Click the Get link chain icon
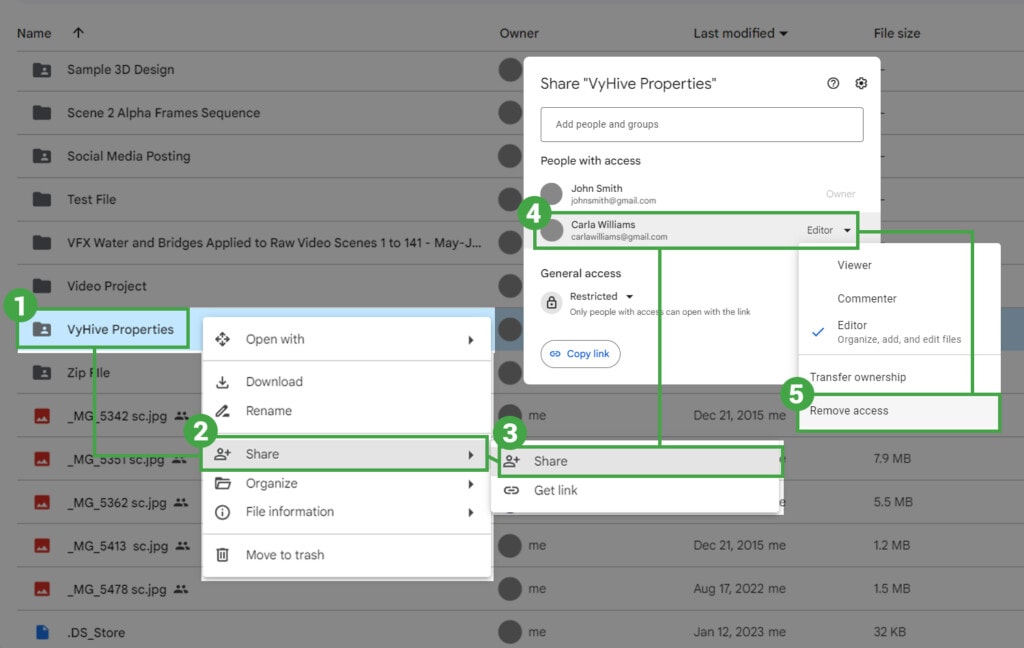The height and width of the screenshot is (648, 1024). tap(514, 490)
